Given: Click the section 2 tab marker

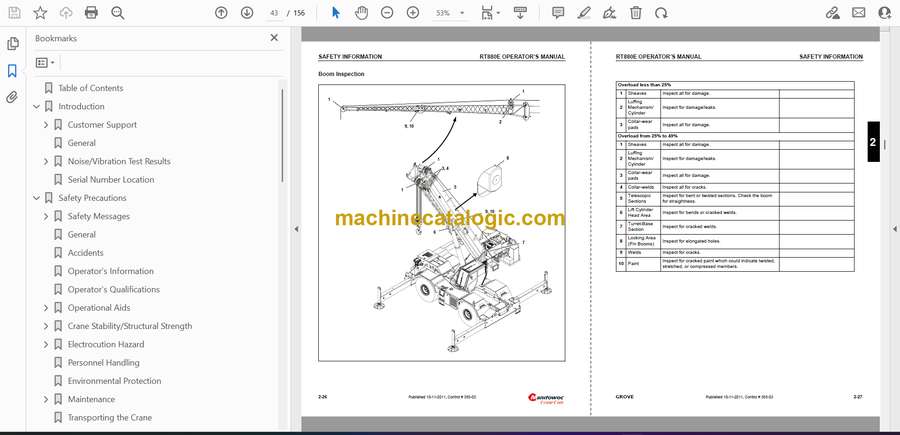Looking at the screenshot, I should coord(873,142).
